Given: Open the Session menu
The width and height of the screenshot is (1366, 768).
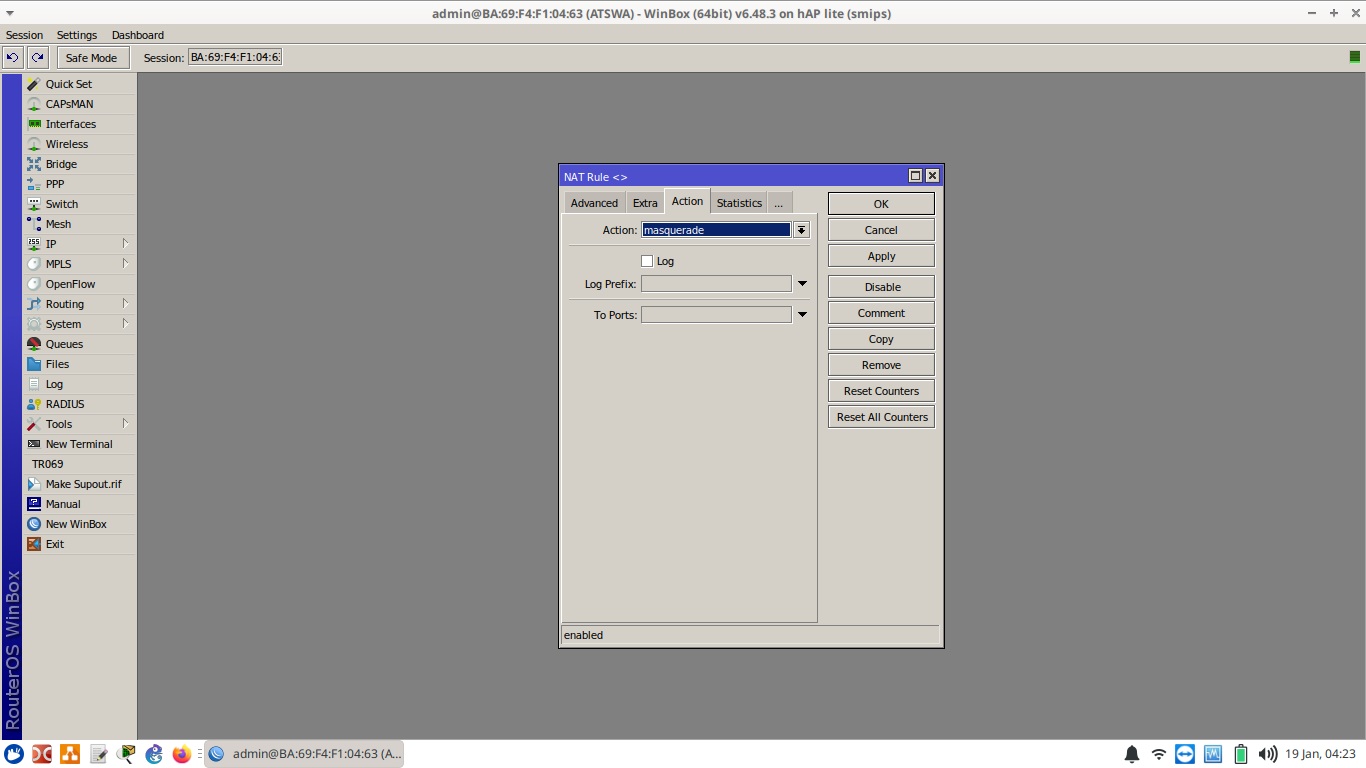Looking at the screenshot, I should [x=25, y=35].
